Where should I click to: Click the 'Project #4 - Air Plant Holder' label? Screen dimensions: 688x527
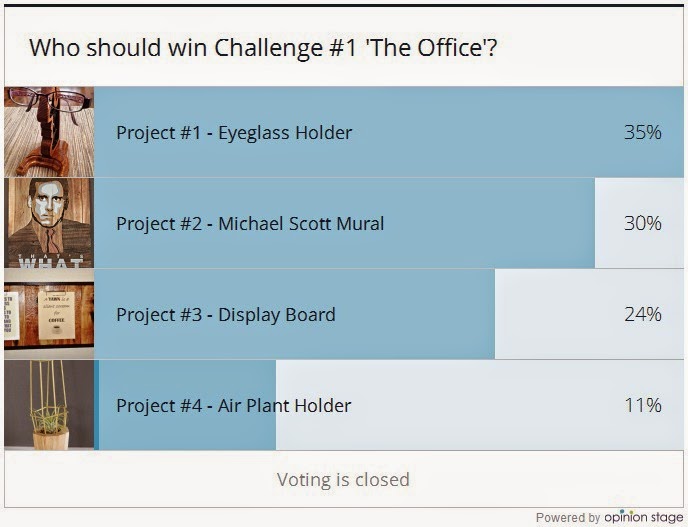coord(234,405)
